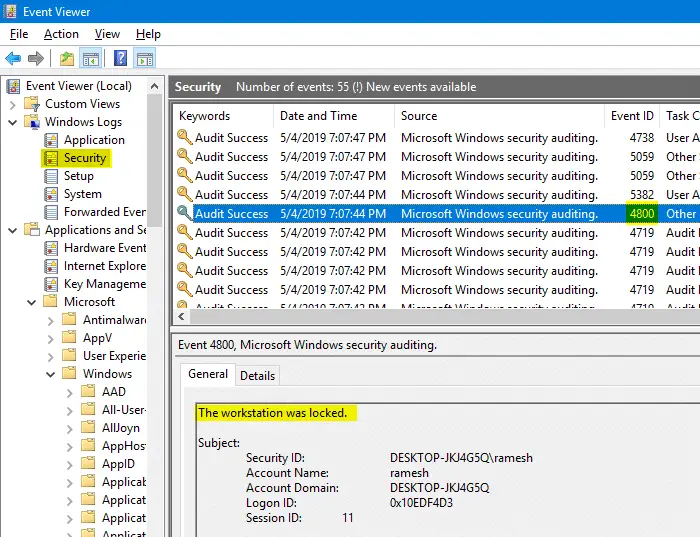Select the Security log in tree

85,158
